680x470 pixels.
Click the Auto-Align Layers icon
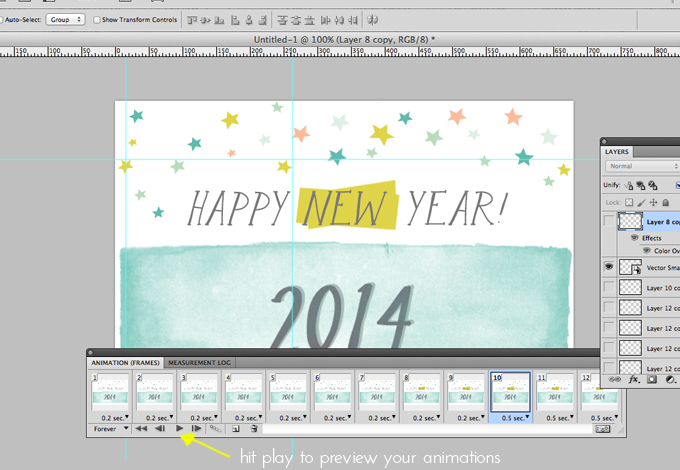pyautogui.click(x=373, y=20)
